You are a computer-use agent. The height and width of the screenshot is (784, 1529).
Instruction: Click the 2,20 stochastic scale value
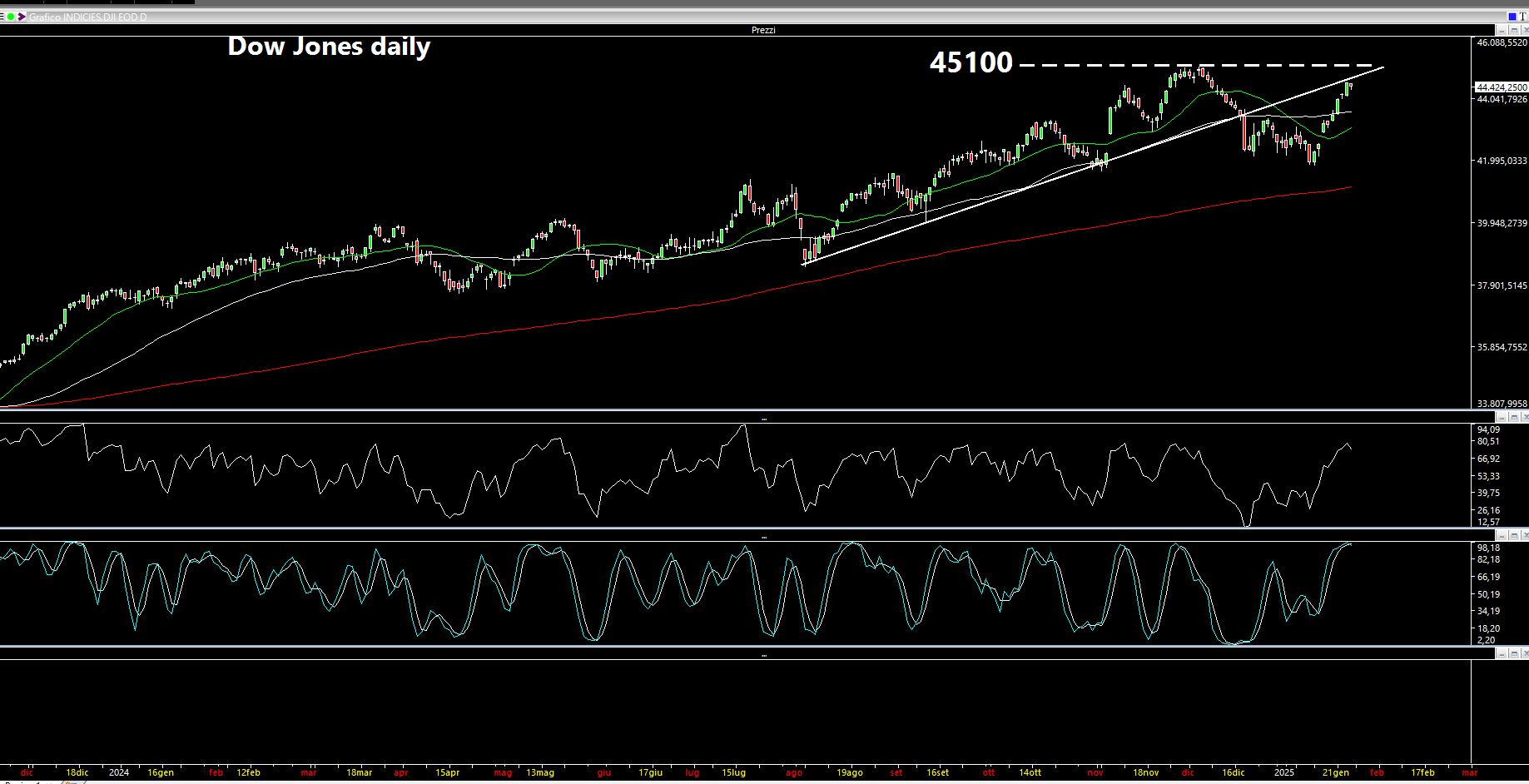(x=1486, y=640)
